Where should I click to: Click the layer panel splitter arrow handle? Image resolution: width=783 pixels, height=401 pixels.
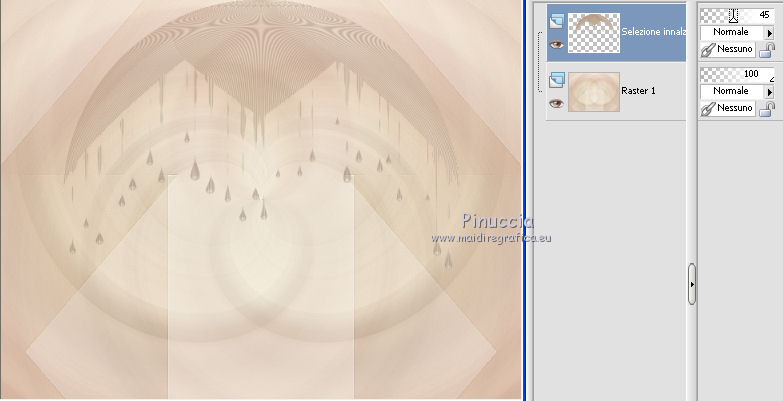tap(692, 284)
